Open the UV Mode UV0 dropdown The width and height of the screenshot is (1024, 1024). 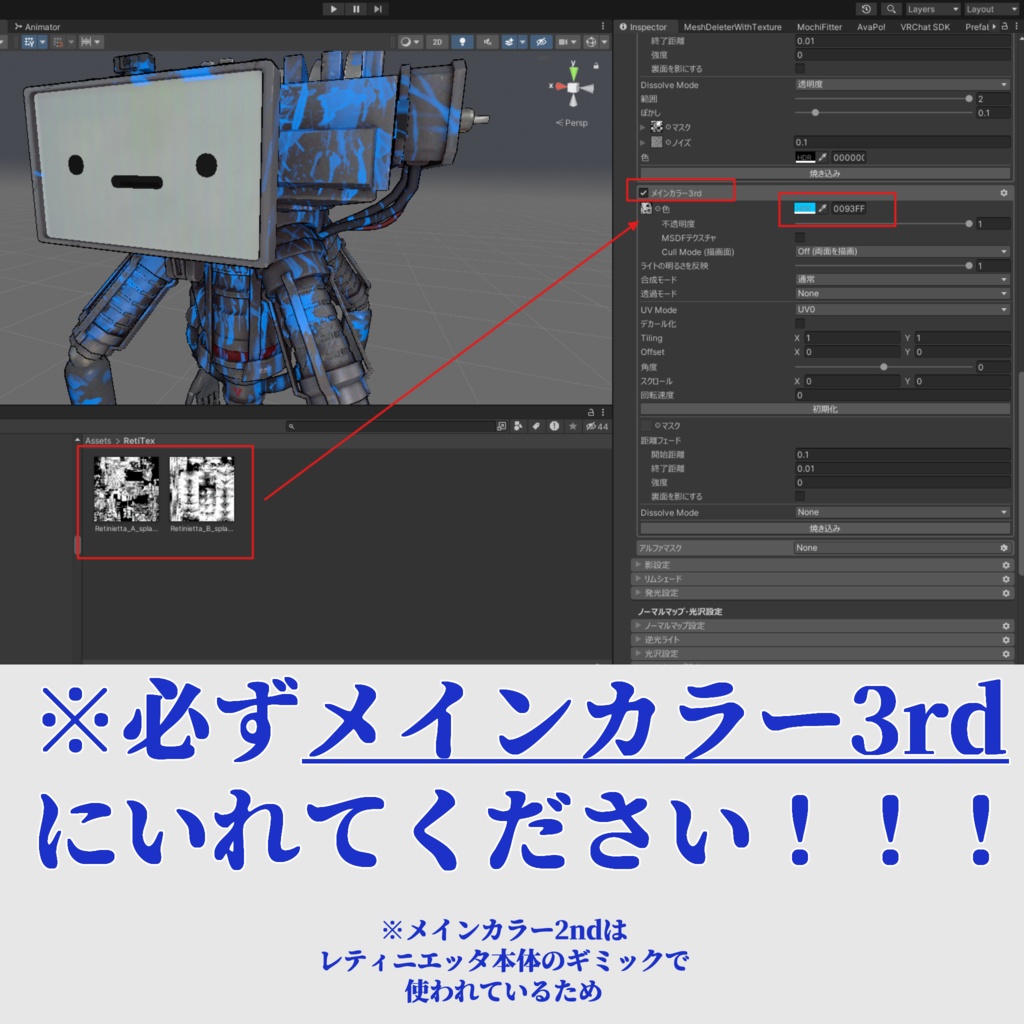(x=902, y=310)
